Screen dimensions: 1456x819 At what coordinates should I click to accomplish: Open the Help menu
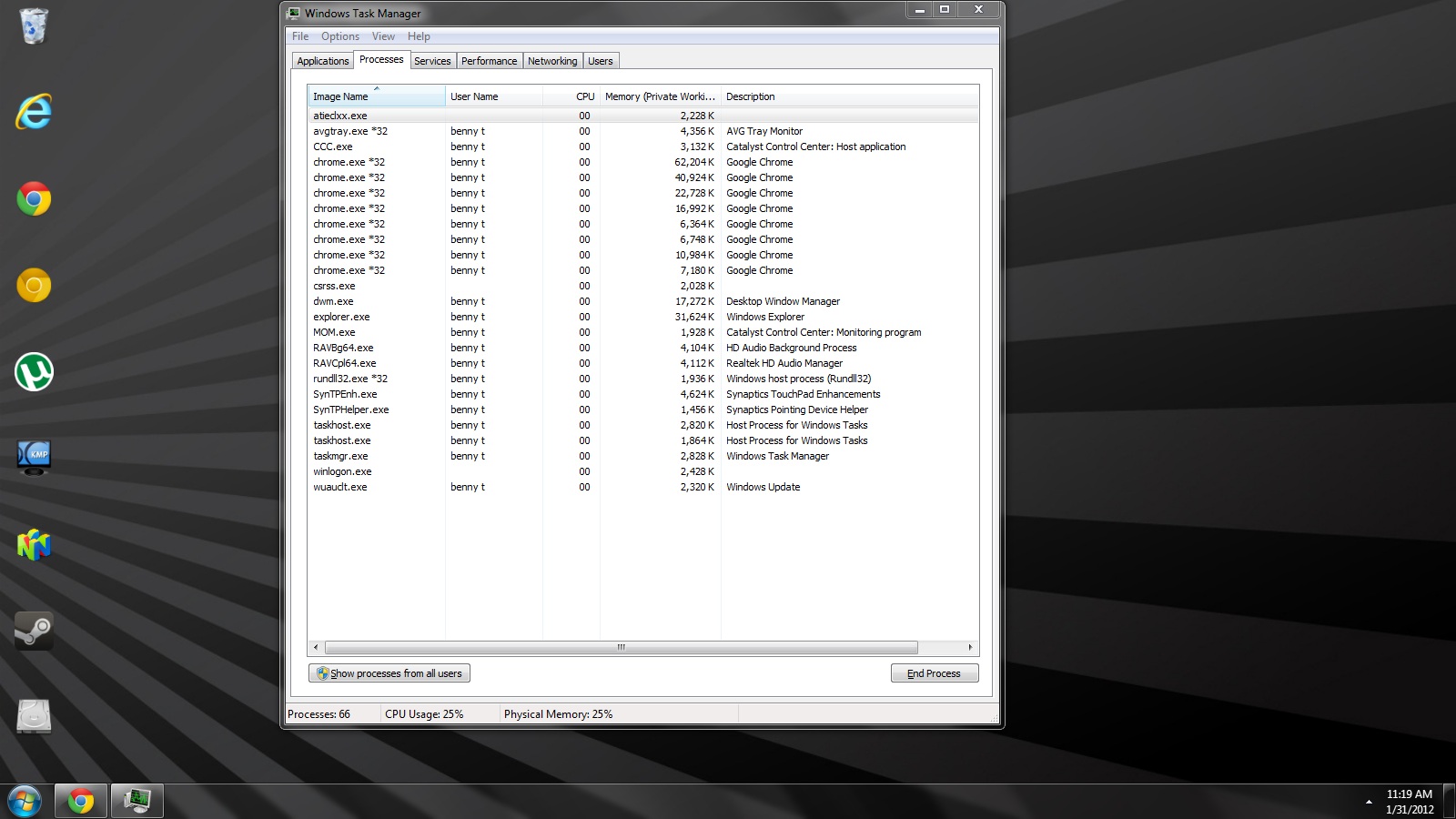[419, 36]
